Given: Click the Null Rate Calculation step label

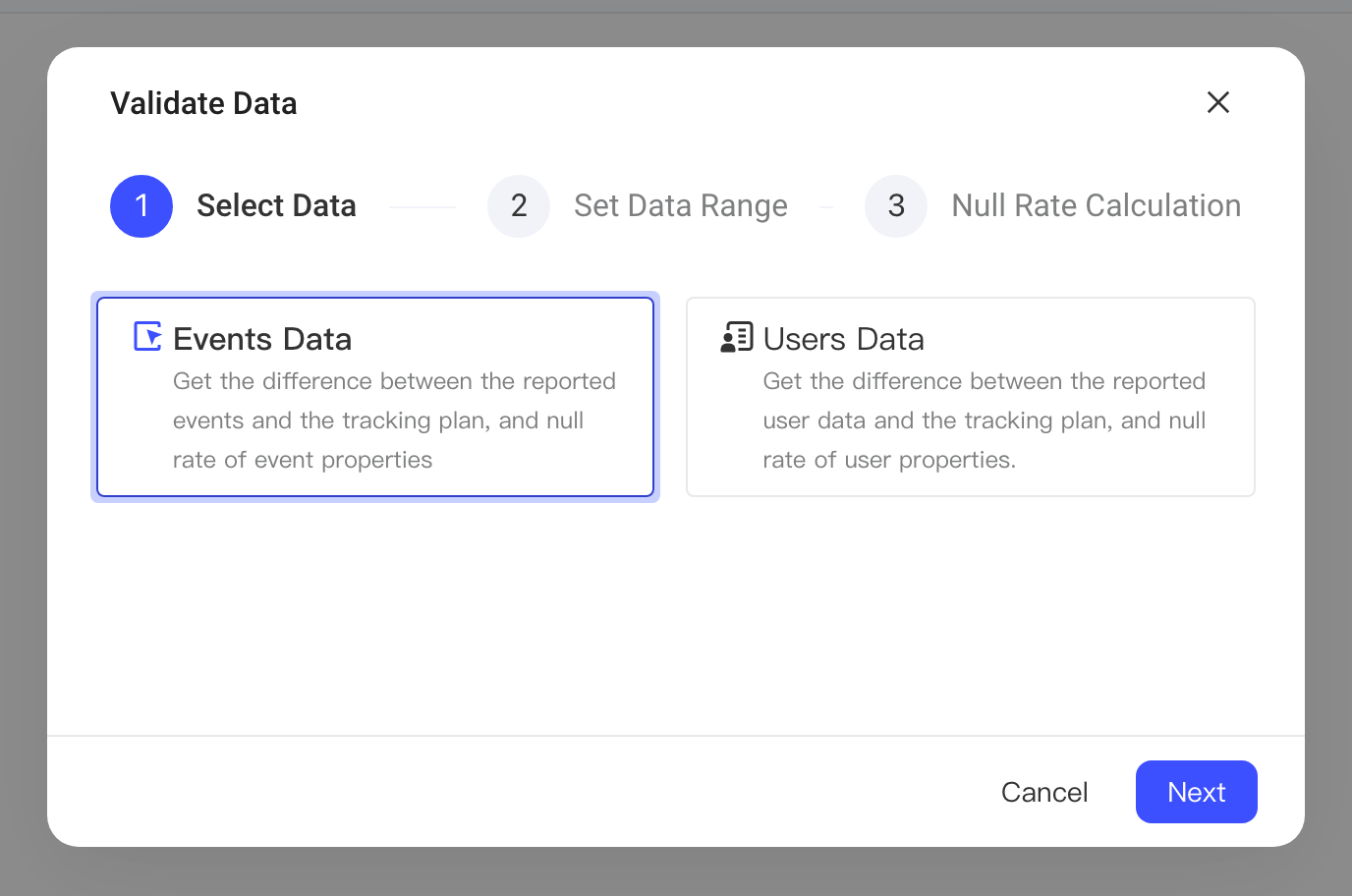Looking at the screenshot, I should (1097, 205).
